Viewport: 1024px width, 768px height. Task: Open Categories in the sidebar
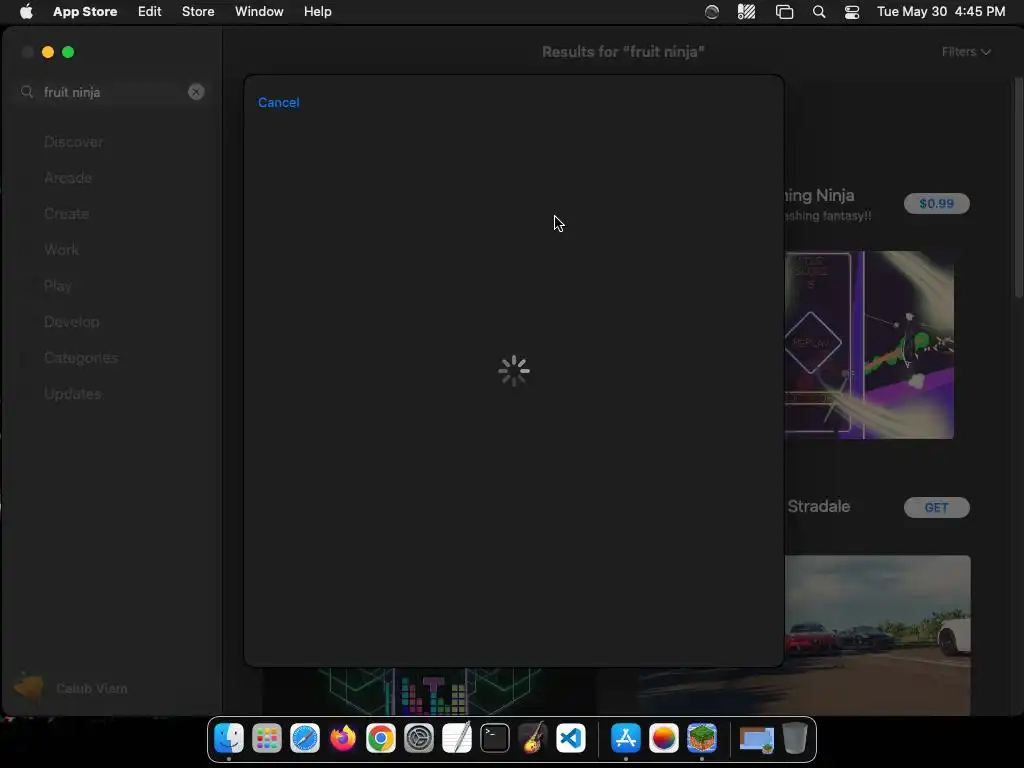pos(81,358)
